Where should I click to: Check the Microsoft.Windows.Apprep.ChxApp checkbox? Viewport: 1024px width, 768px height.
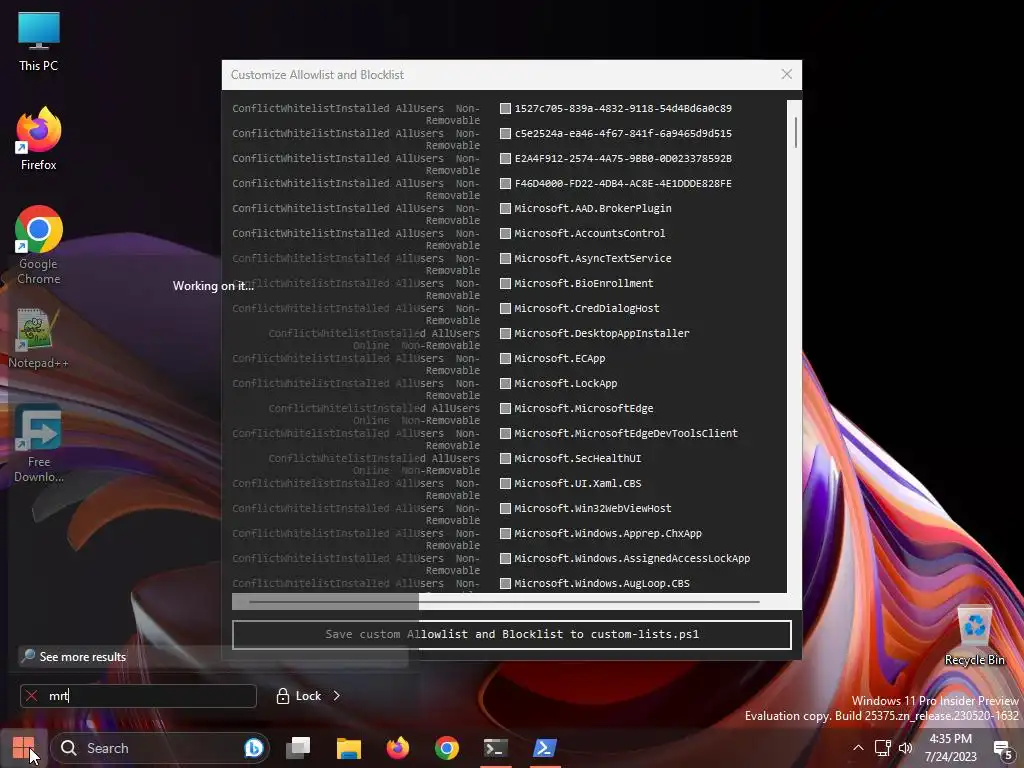point(505,534)
